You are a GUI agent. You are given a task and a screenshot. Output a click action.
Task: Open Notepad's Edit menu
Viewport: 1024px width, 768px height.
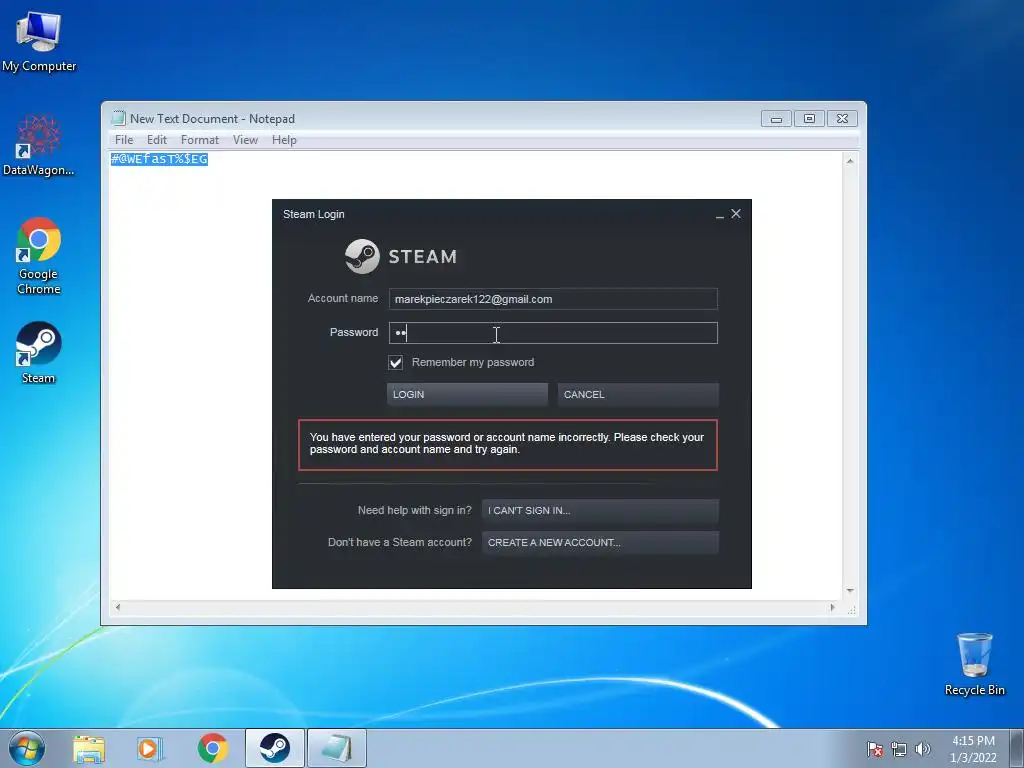click(157, 140)
